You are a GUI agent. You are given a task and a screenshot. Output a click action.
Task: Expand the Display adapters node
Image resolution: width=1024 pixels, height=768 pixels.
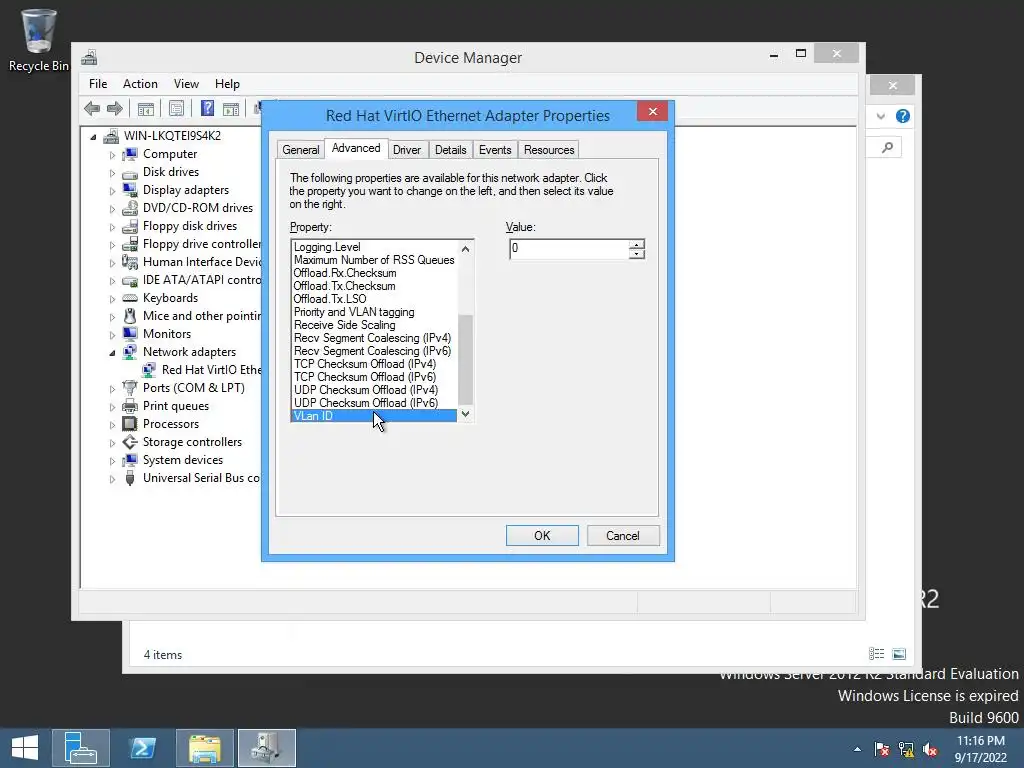point(112,191)
